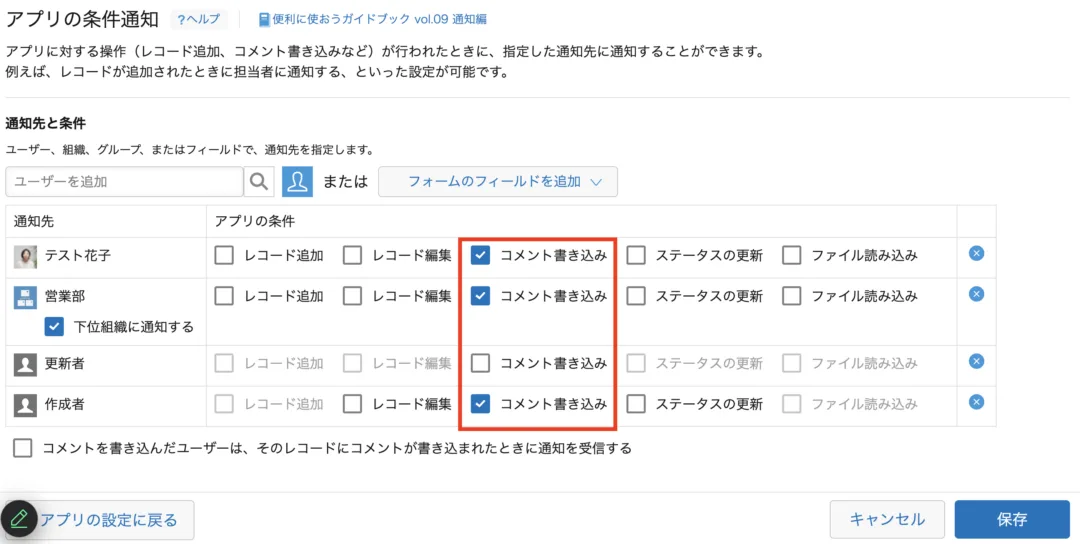
Task: Click the テスト花子 user avatar
Action: [25, 256]
